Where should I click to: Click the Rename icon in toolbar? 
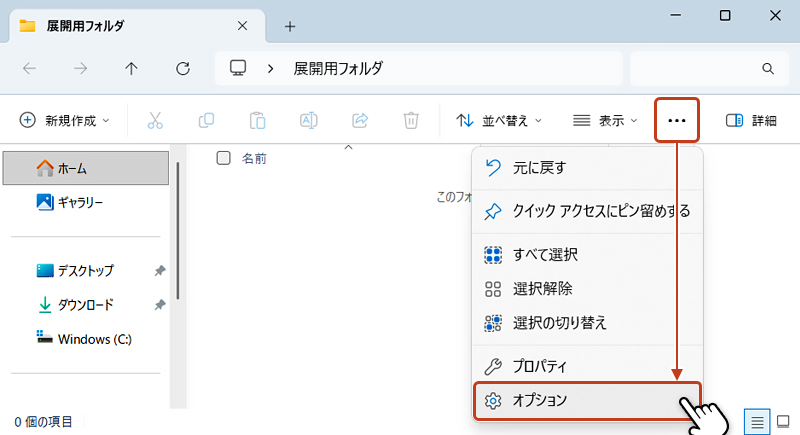[309, 120]
